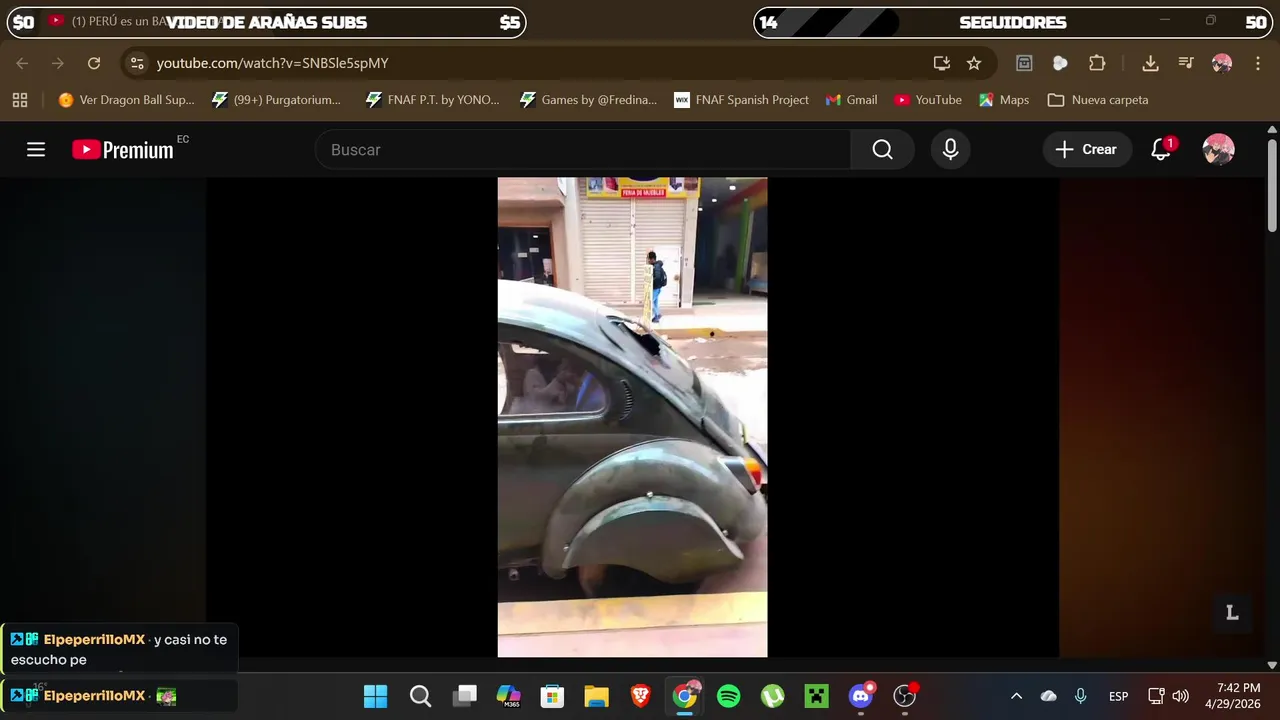Open Ver Dragon Ball Sup... bookmark
This screenshot has height=720, width=1280.
[126, 100]
